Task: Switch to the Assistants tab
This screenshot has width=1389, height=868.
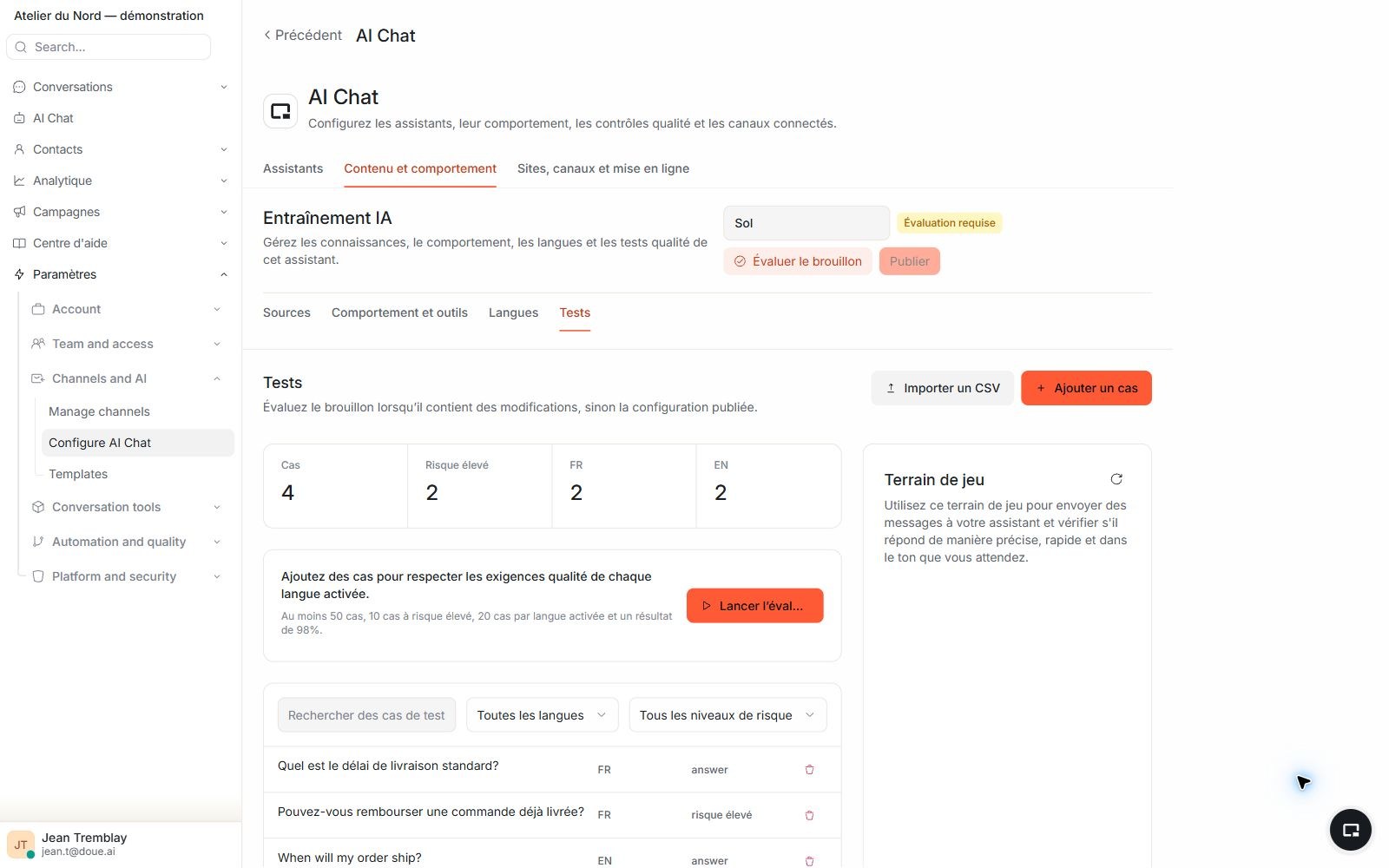Action: pyautogui.click(x=293, y=168)
